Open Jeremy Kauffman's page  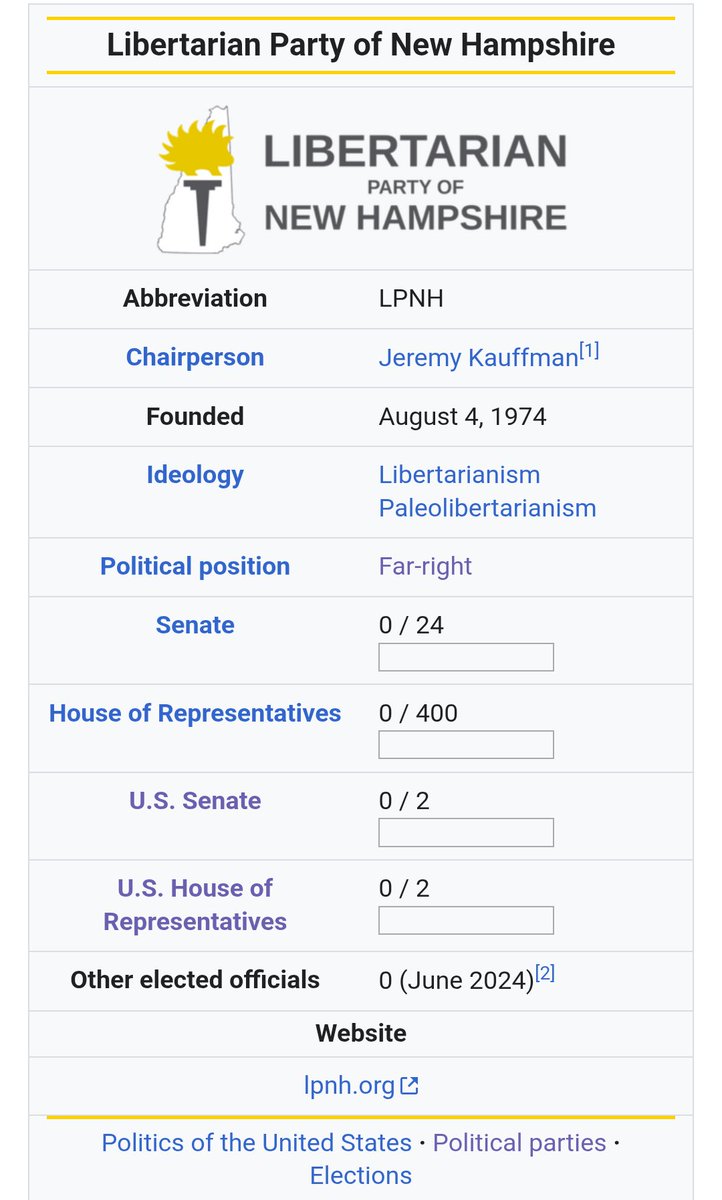[x=479, y=357]
